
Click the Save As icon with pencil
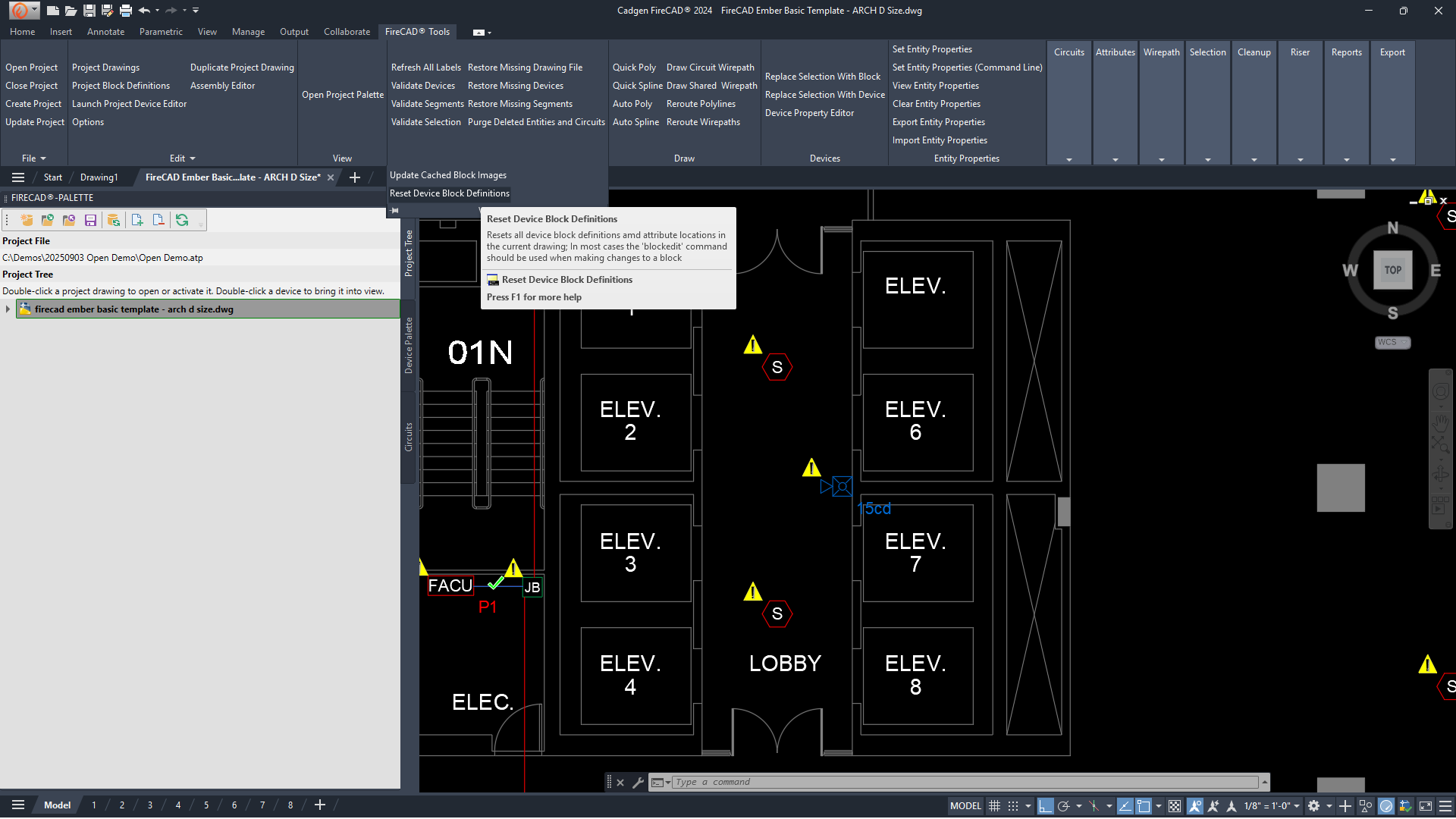click(x=107, y=11)
